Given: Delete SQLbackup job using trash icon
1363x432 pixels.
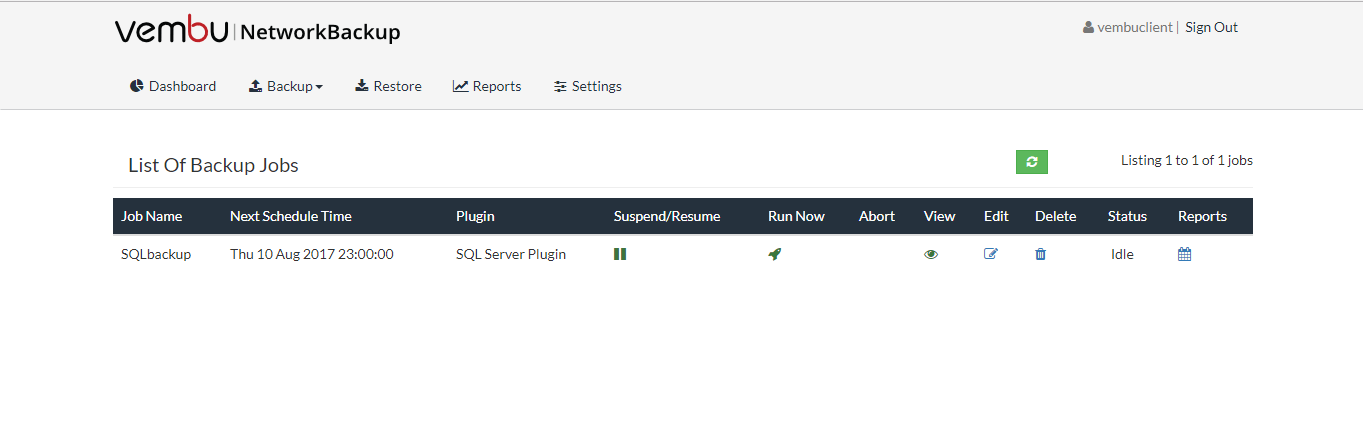Looking at the screenshot, I should (x=1040, y=254).
